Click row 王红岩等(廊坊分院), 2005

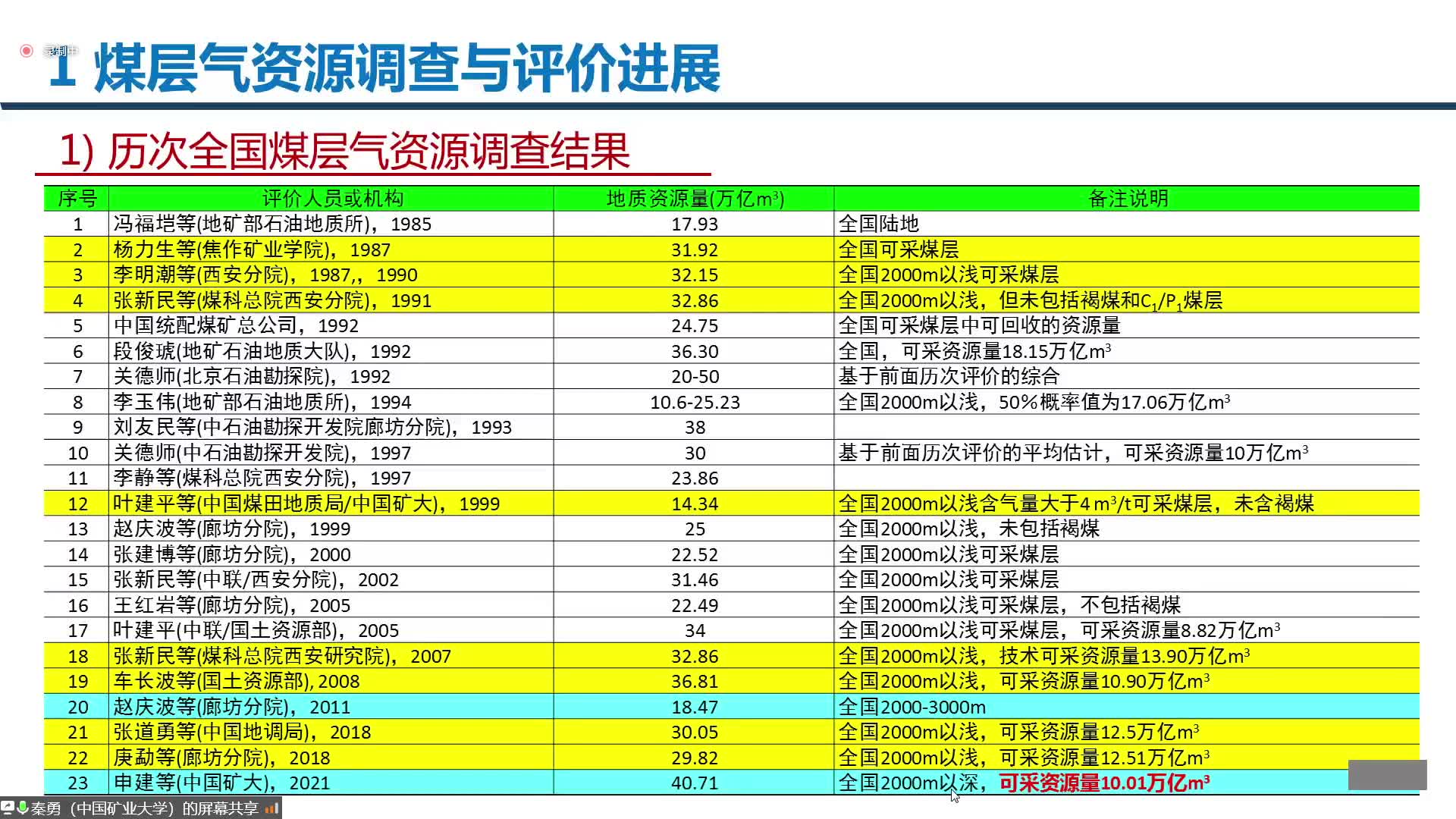[x=731, y=605]
